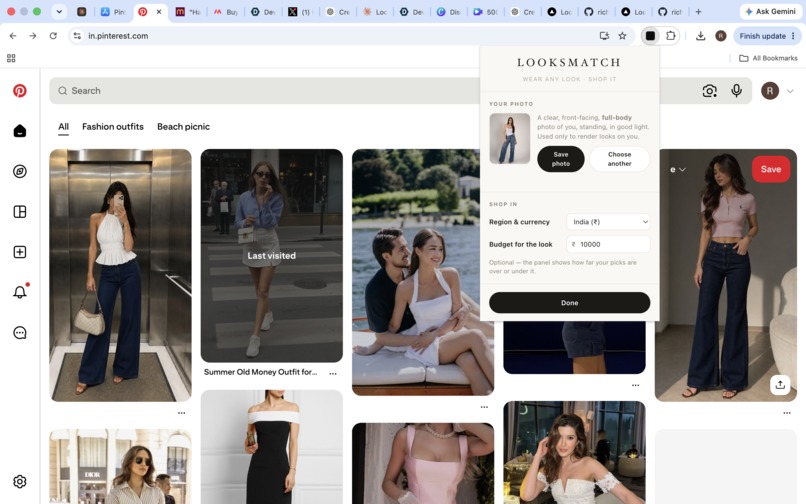Expand the board selector chevron beside Save
Image resolution: width=806 pixels, height=504 pixels.
click(x=682, y=169)
